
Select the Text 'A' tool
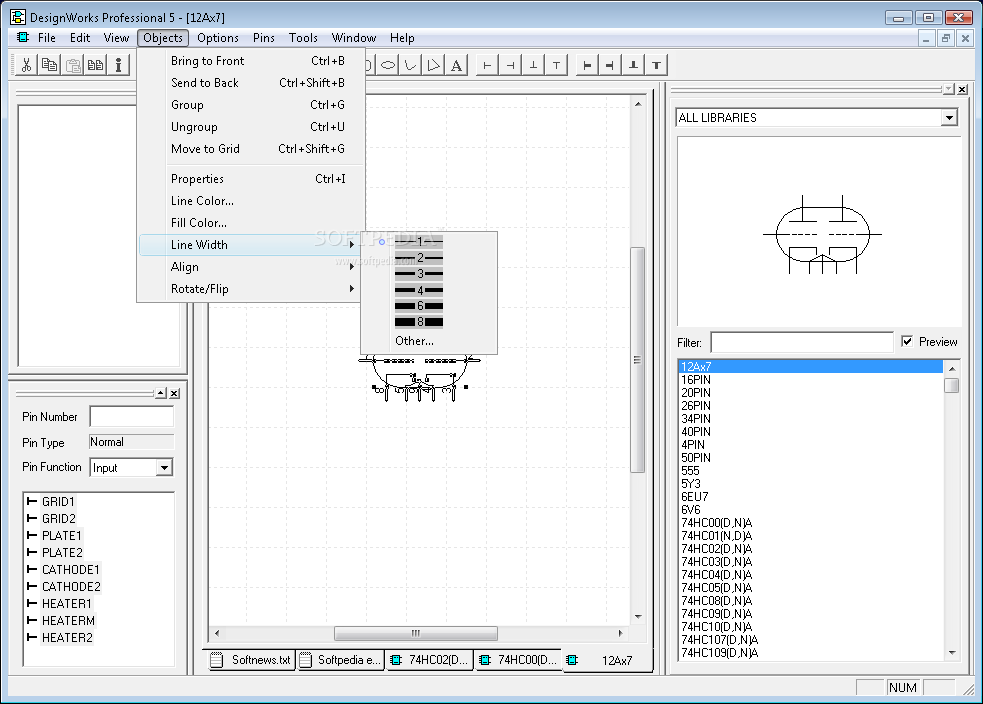coord(456,65)
